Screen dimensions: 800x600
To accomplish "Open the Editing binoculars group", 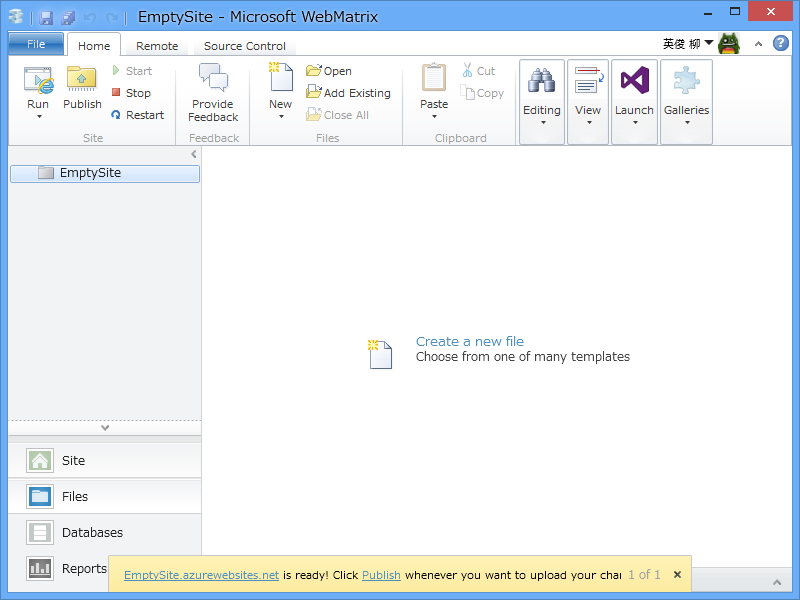I will pyautogui.click(x=542, y=102).
